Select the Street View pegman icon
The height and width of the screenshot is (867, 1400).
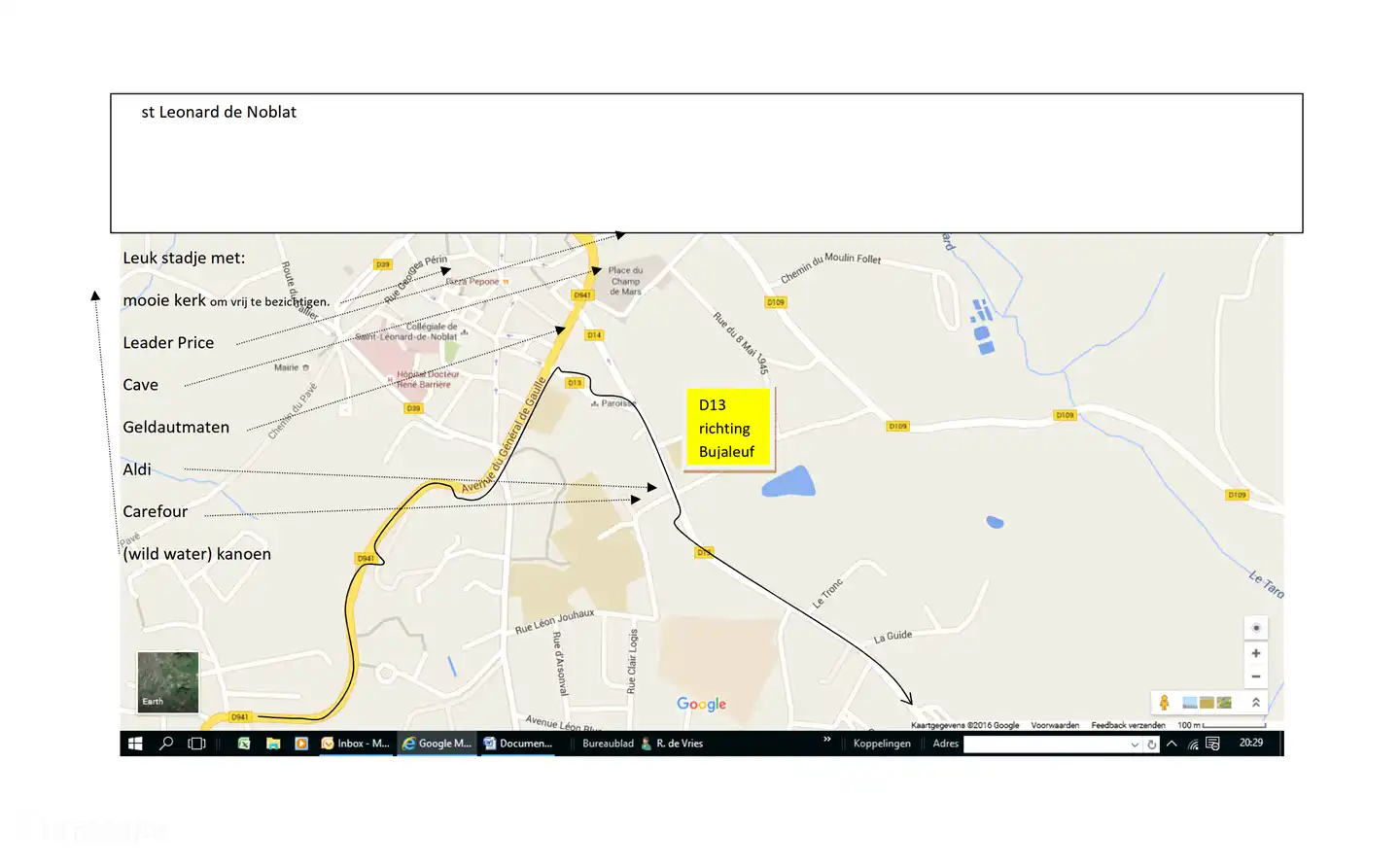(1164, 703)
